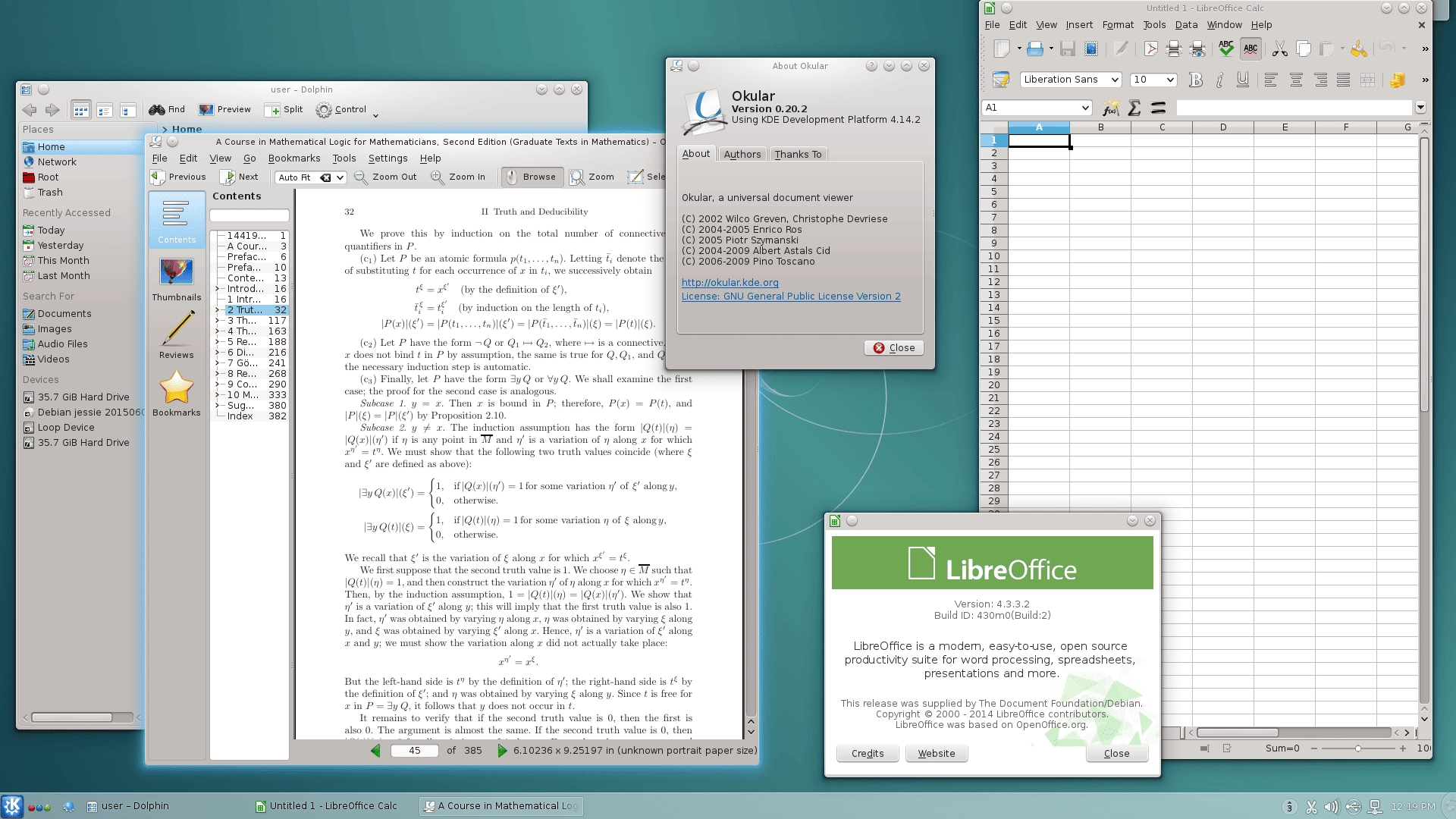Open the okular.kde.org link
1456x819 pixels.
[x=730, y=283]
